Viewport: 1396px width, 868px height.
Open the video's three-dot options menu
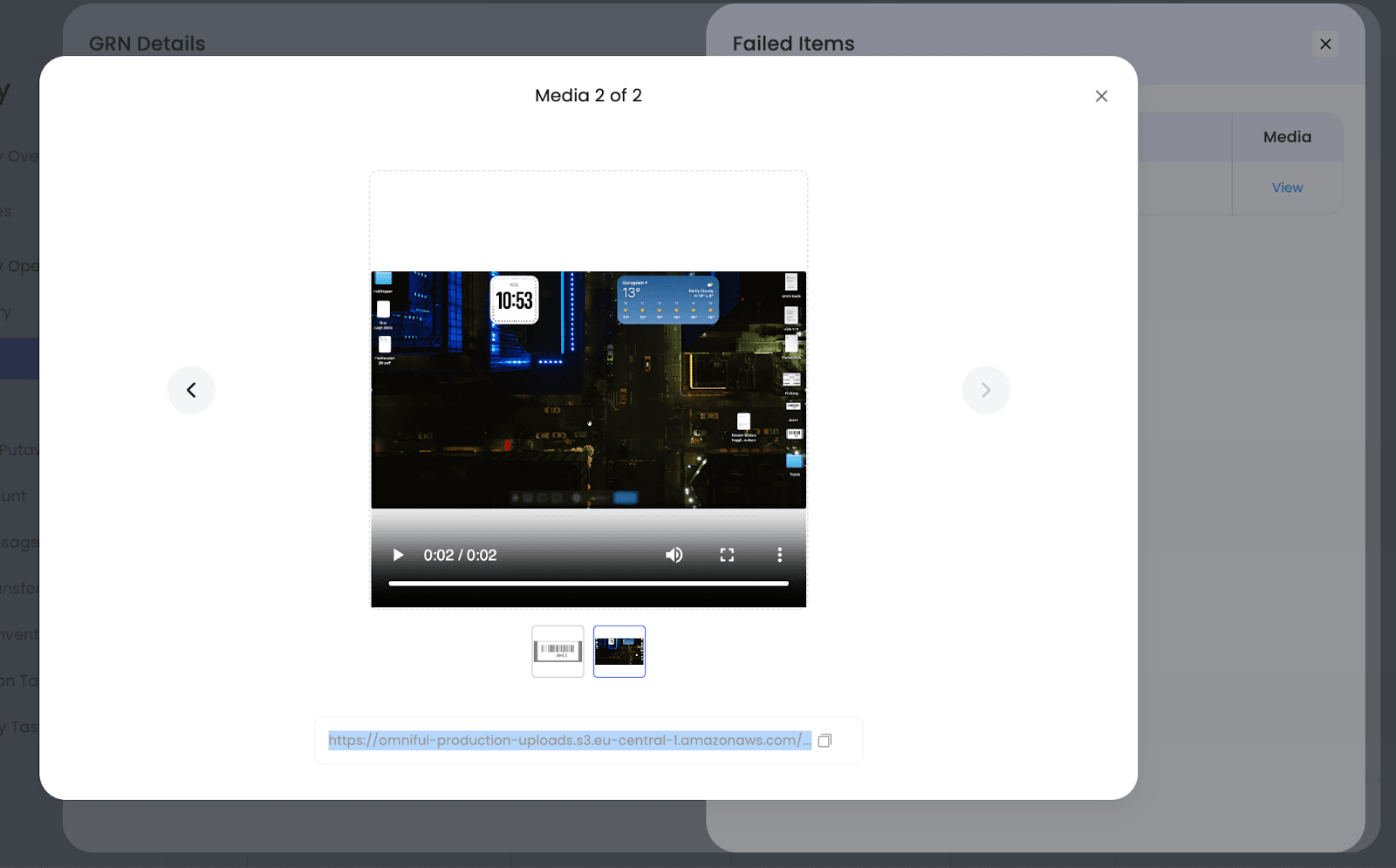779,555
